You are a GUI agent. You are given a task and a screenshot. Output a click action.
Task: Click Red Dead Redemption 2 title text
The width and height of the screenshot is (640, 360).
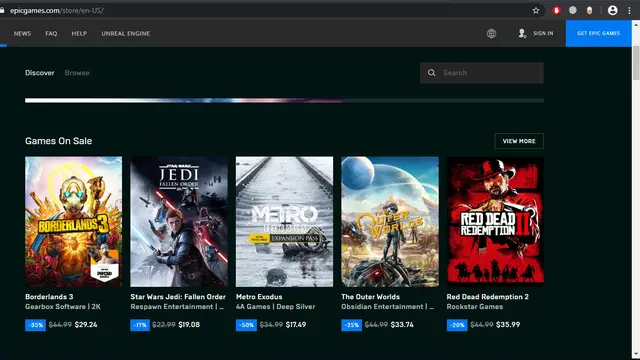click(488, 297)
